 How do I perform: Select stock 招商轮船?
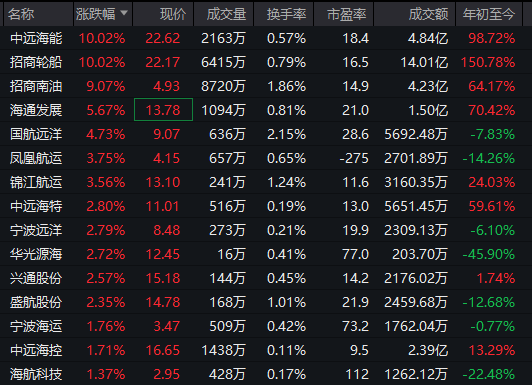(x=36, y=62)
